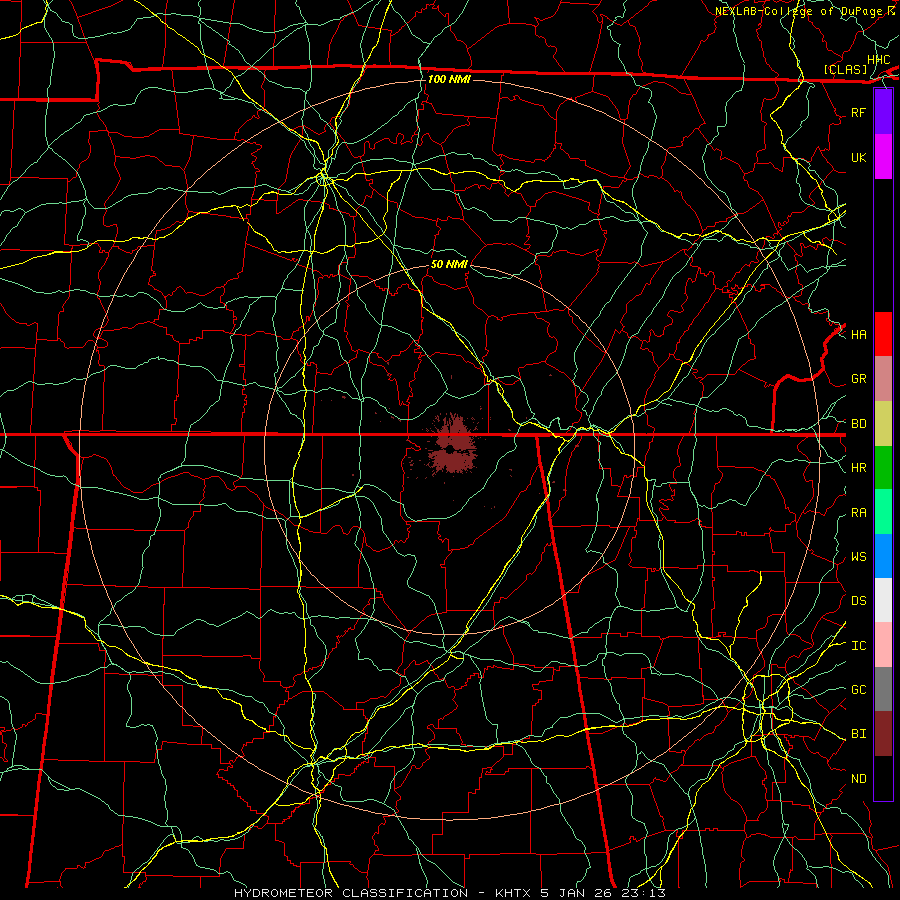Click the RA light-green legend swatch
Image resolution: width=900 pixels, height=900 pixels.
(x=883, y=512)
